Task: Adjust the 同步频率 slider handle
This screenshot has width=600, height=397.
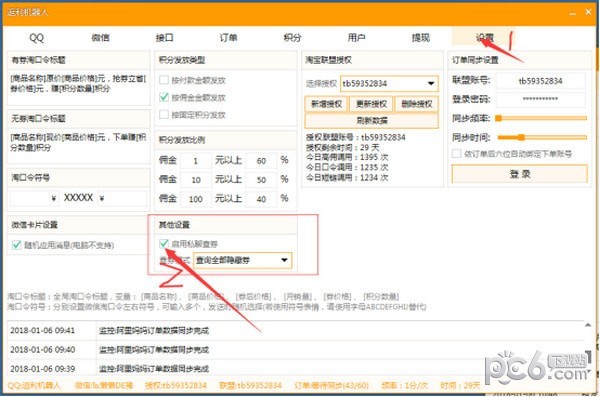Action: click(x=498, y=118)
